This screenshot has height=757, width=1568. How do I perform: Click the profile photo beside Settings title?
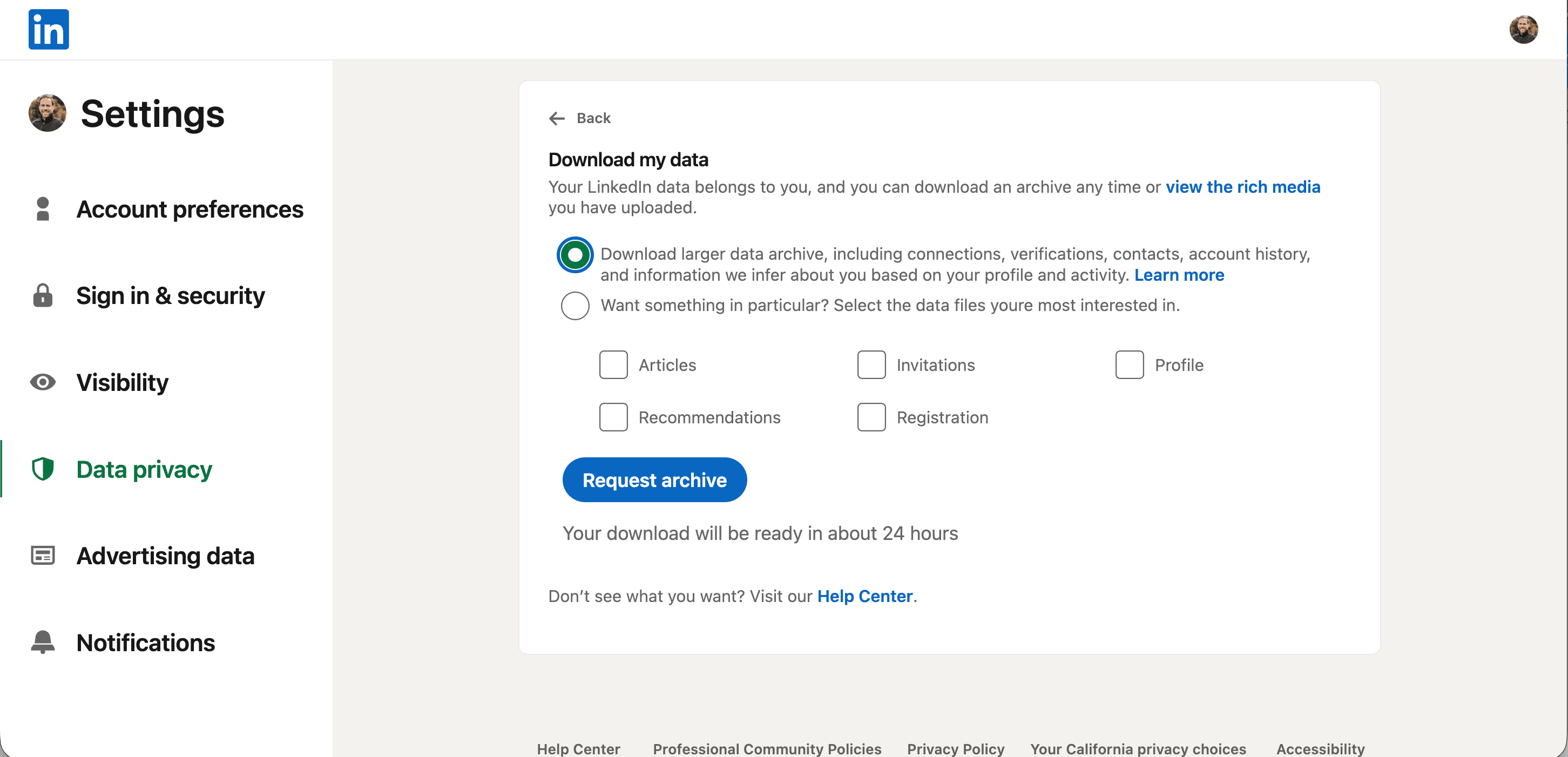[x=48, y=112]
